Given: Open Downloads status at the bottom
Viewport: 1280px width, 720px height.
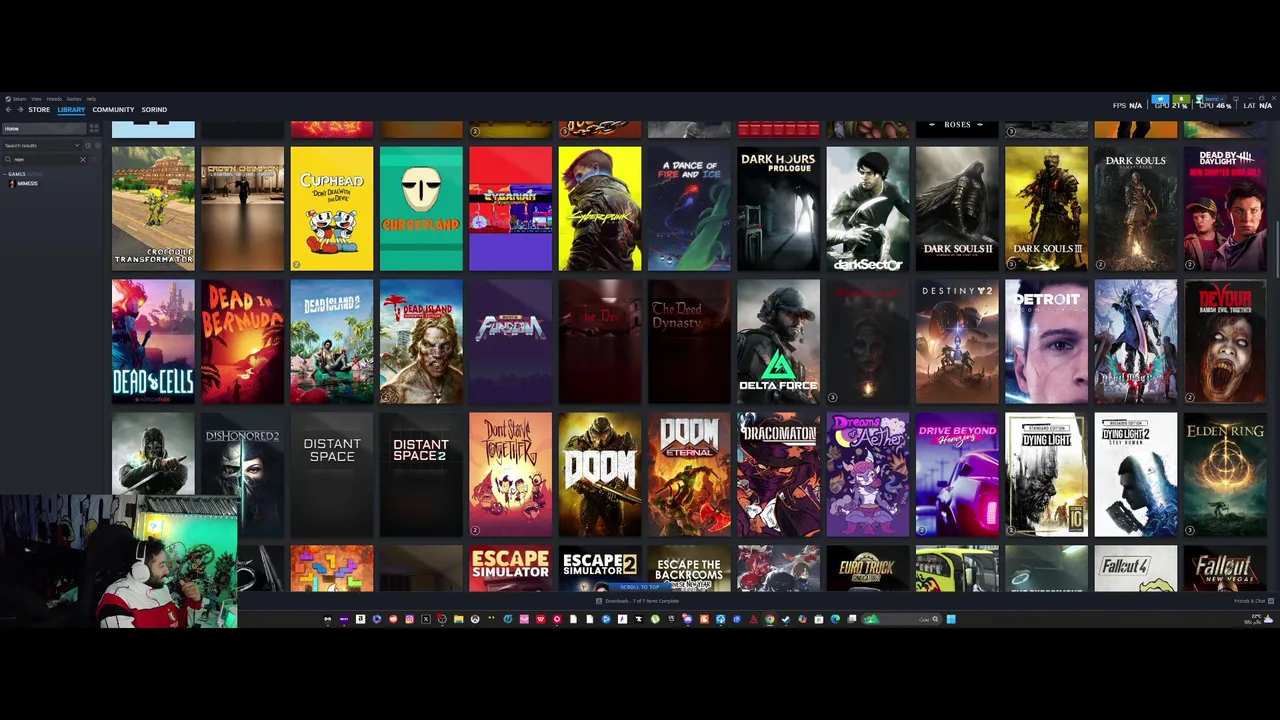Looking at the screenshot, I should tap(637, 601).
